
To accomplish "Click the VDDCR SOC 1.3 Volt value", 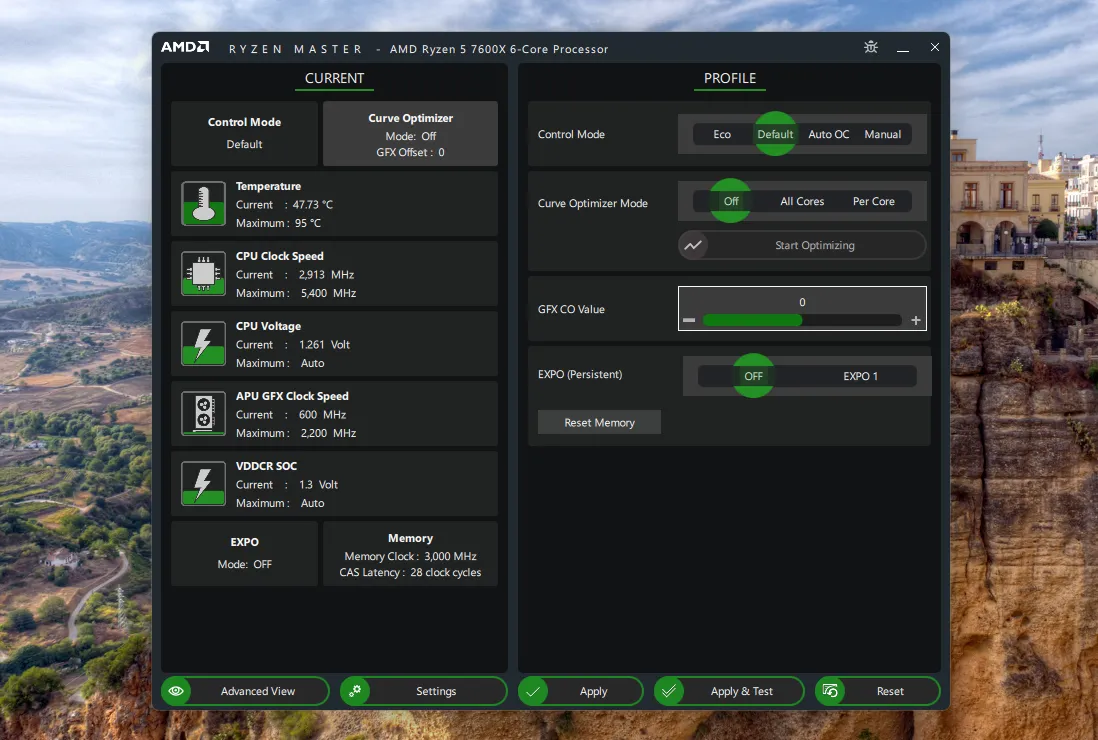I will [x=319, y=484].
